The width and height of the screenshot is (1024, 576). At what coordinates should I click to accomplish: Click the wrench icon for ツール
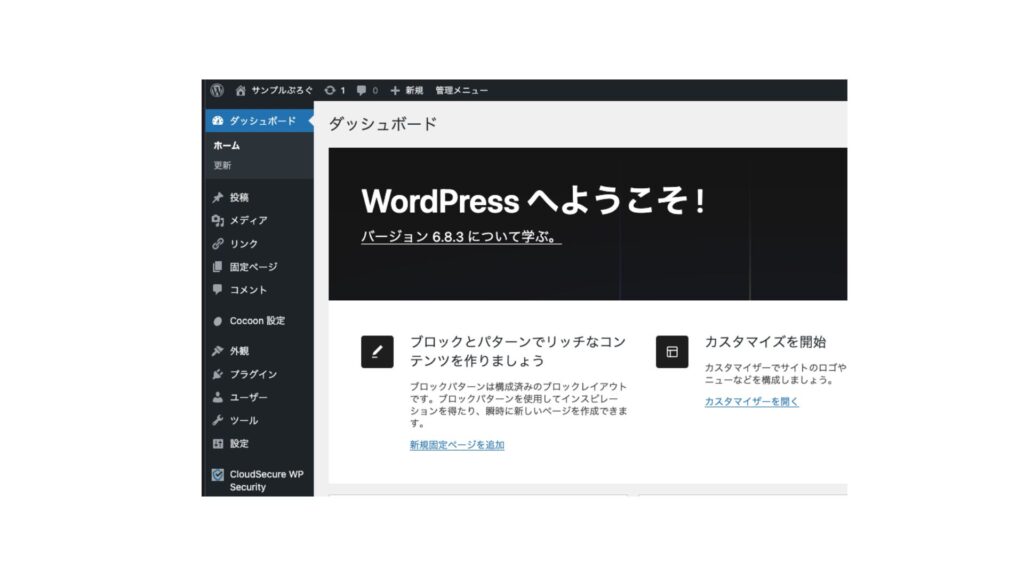(x=218, y=420)
